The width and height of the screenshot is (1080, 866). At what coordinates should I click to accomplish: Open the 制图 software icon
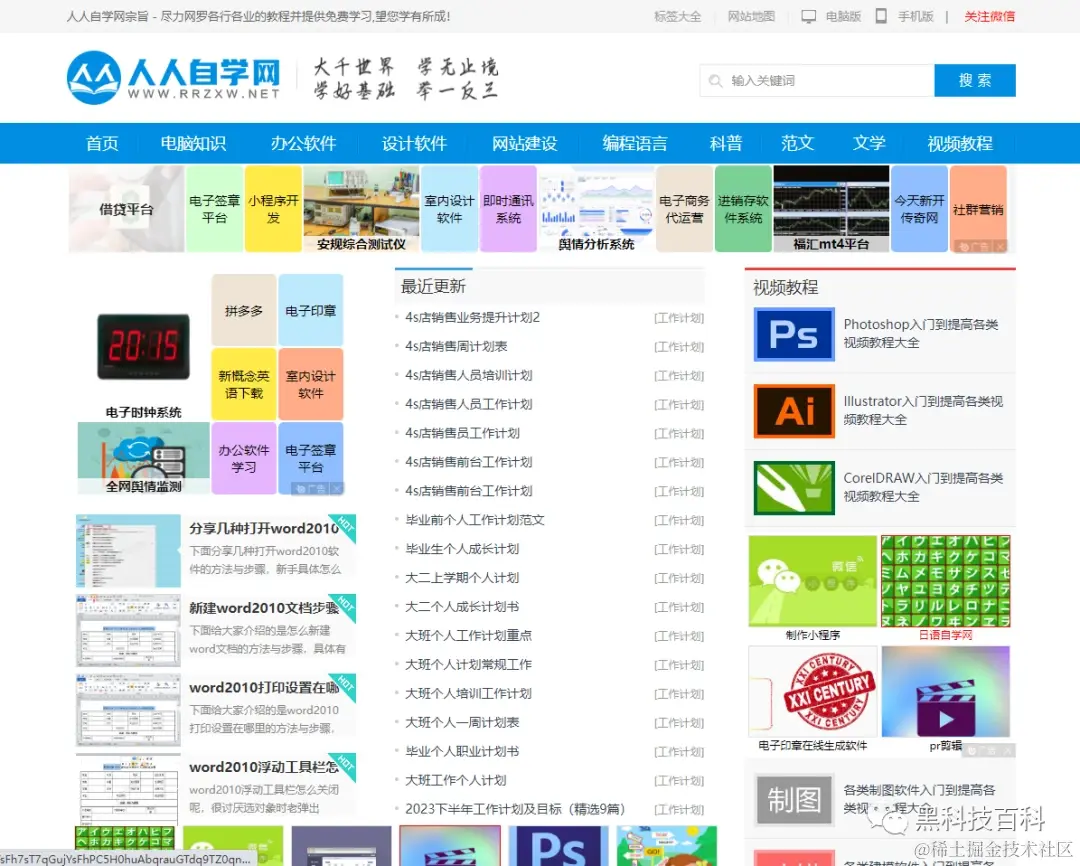click(x=793, y=801)
